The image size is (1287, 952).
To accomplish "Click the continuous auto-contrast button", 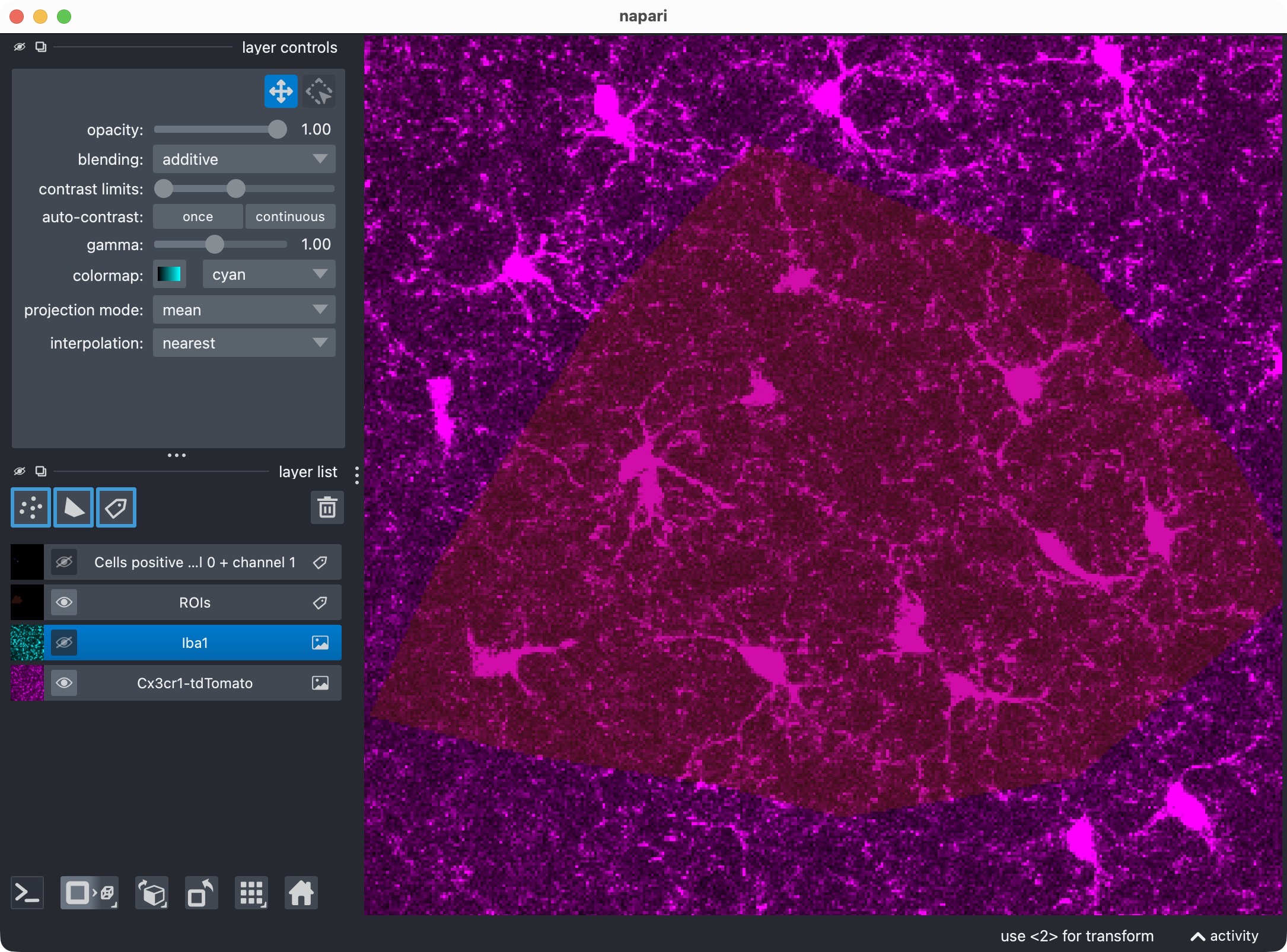I will 291,217.
